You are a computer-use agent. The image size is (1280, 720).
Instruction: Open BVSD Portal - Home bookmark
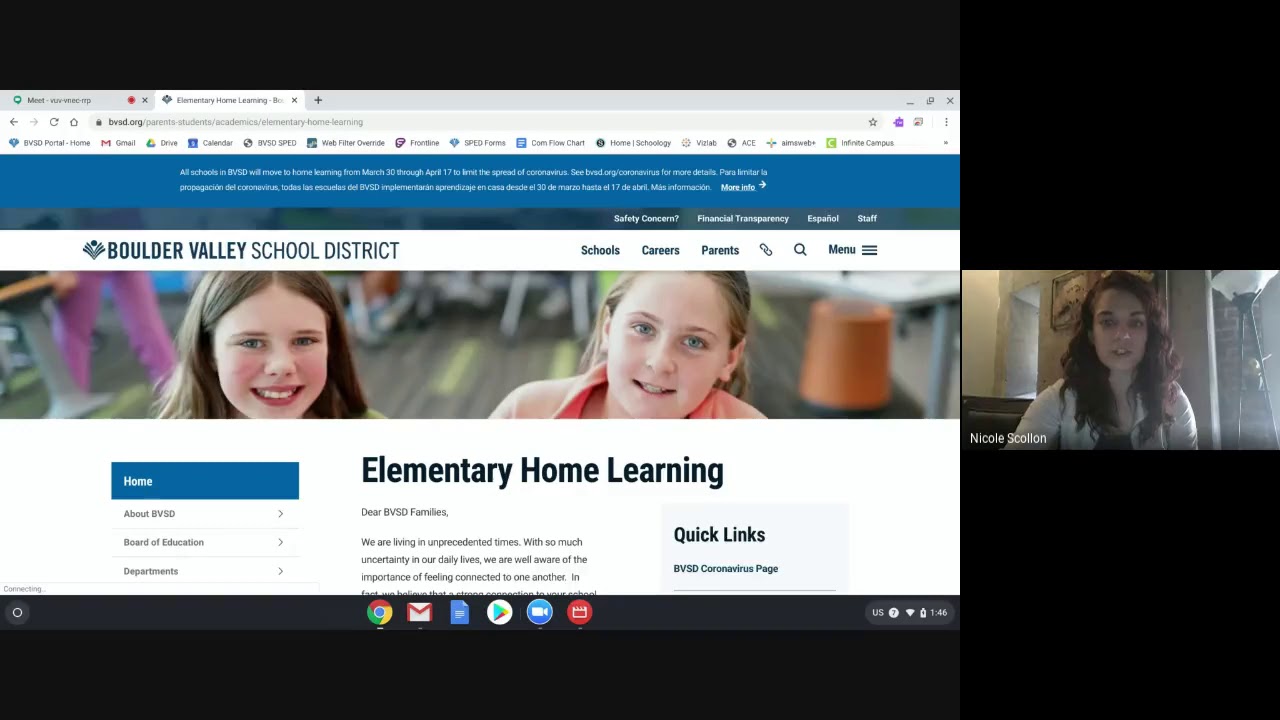pyautogui.click(x=49, y=143)
